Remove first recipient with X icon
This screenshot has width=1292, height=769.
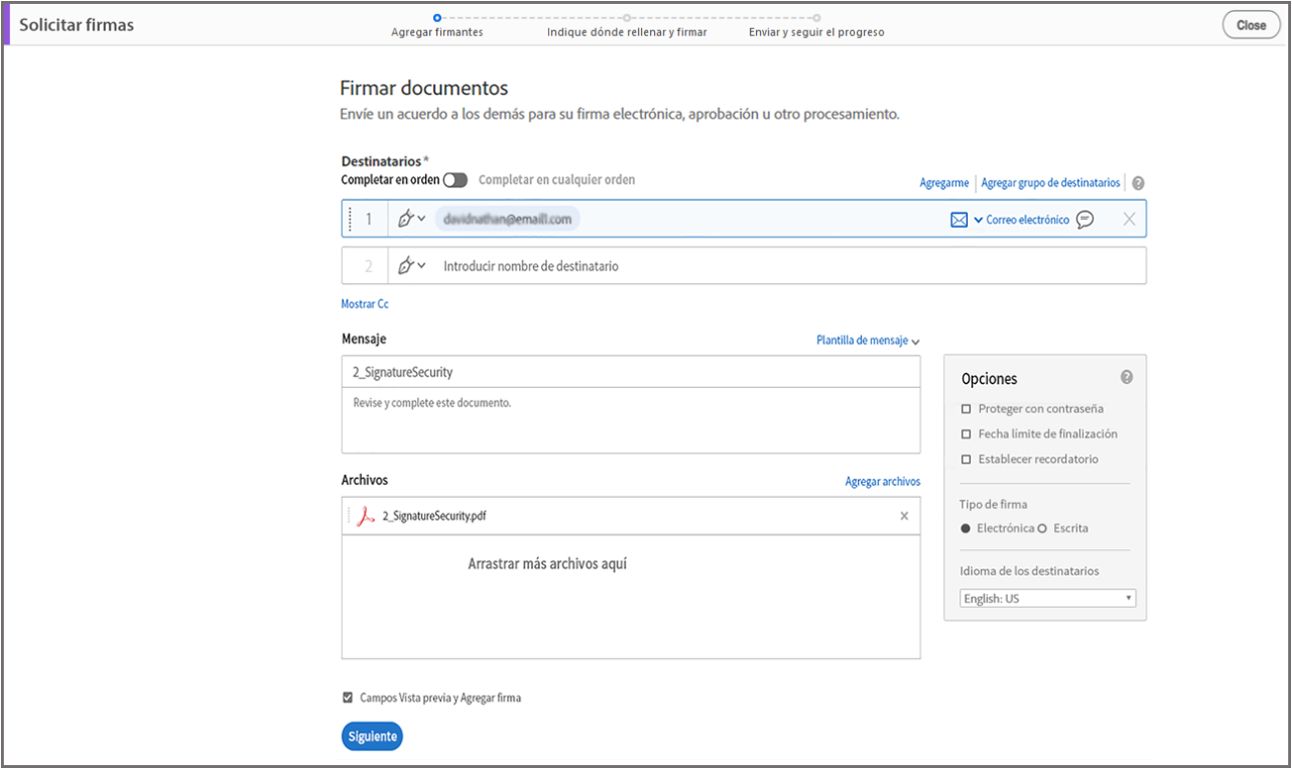click(x=1128, y=220)
